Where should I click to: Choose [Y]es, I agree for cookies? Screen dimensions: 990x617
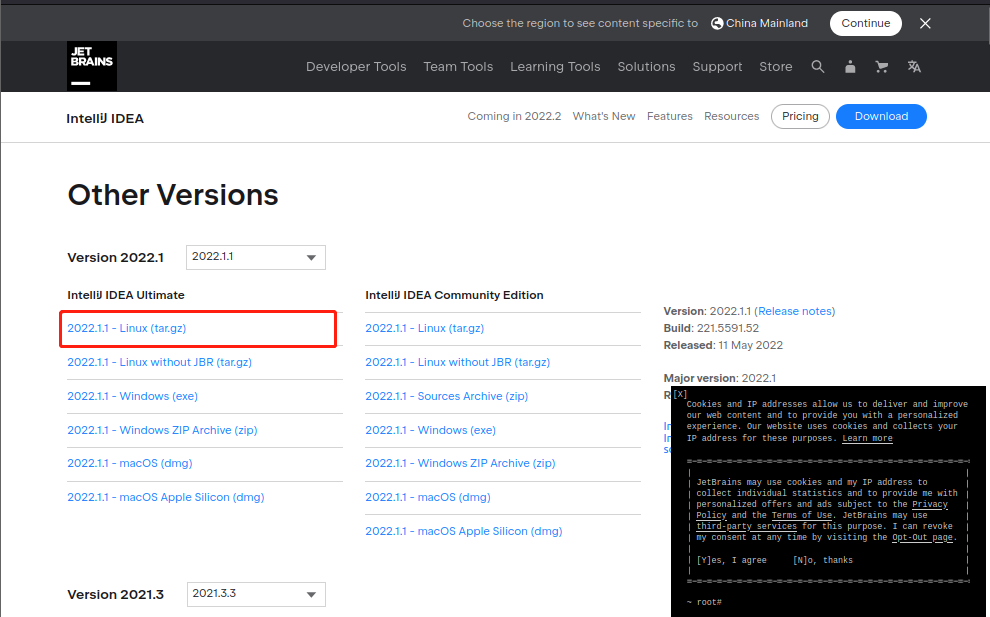click(x=731, y=560)
